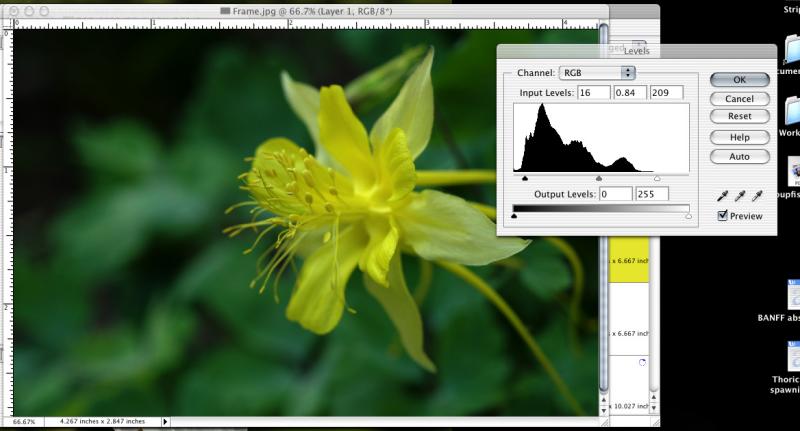The image size is (800, 431).
Task: Cancel the Levels adjustment
Action: click(739, 99)
